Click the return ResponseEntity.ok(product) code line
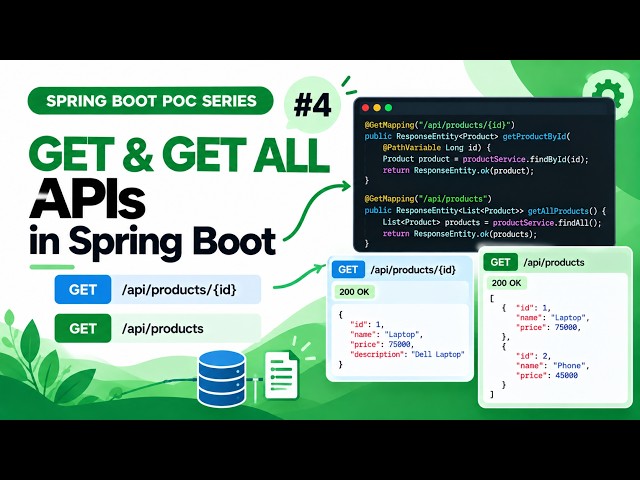The height and width of the screenshot is (480, 640). click(458, 170)
